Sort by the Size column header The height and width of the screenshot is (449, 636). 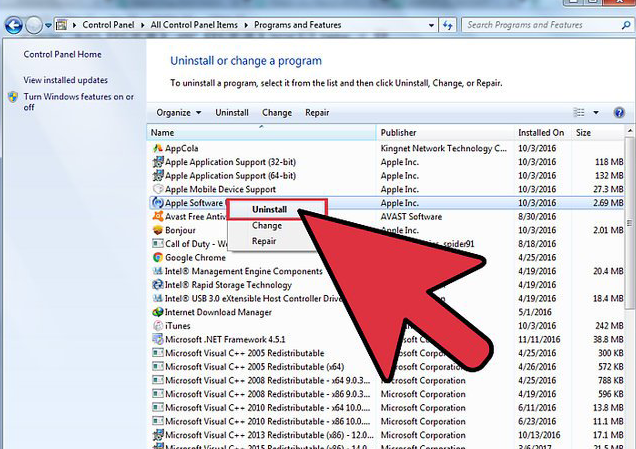point(598,133)
